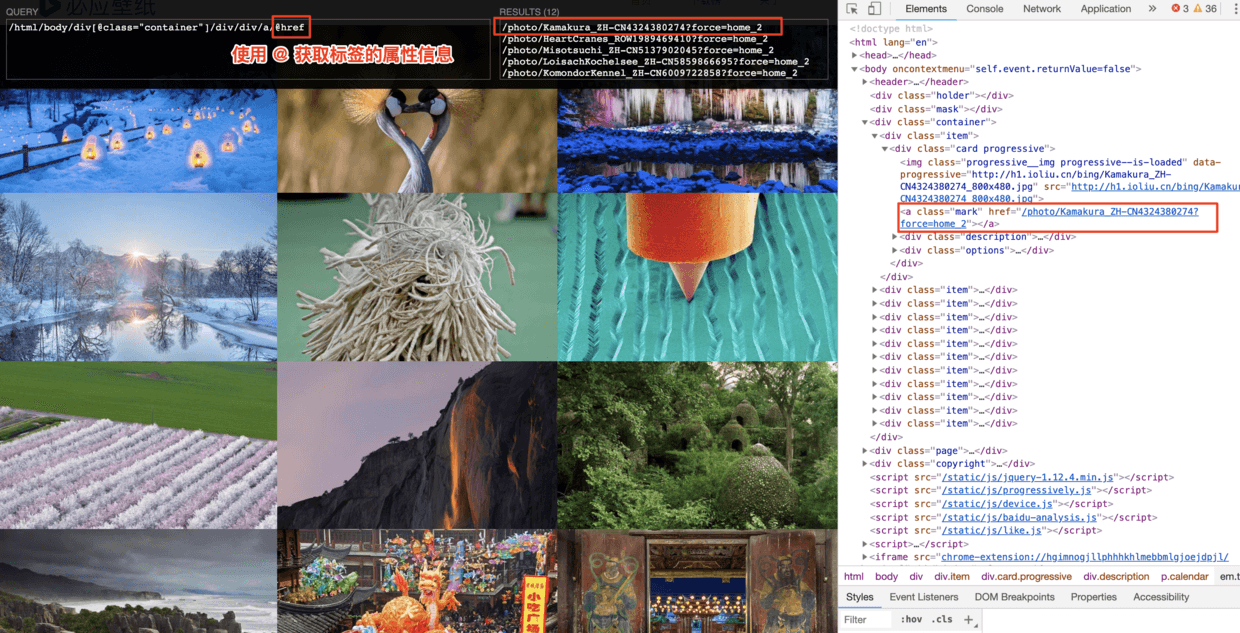Expand the div class options node

pos(895,250)
